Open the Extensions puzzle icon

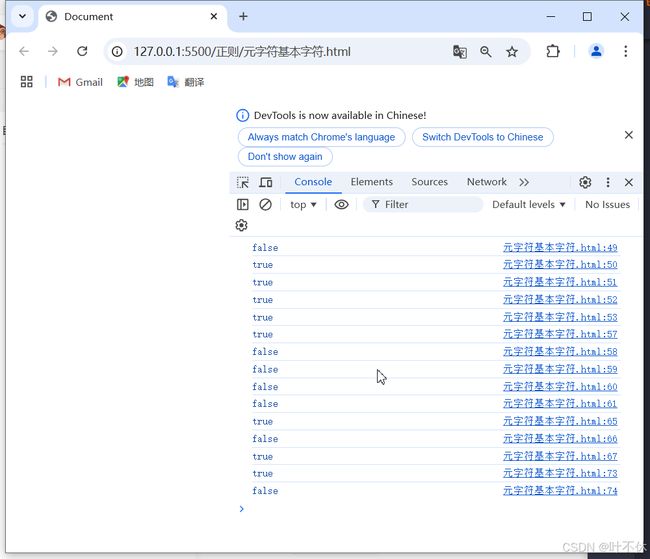(x=553, y=51)
